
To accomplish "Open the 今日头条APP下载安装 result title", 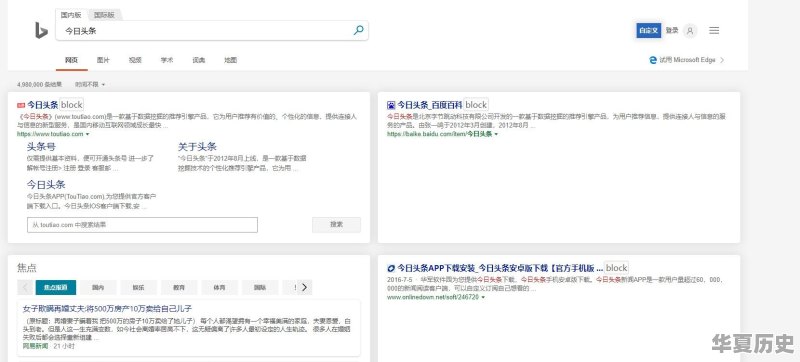I will tap(500, 268).
